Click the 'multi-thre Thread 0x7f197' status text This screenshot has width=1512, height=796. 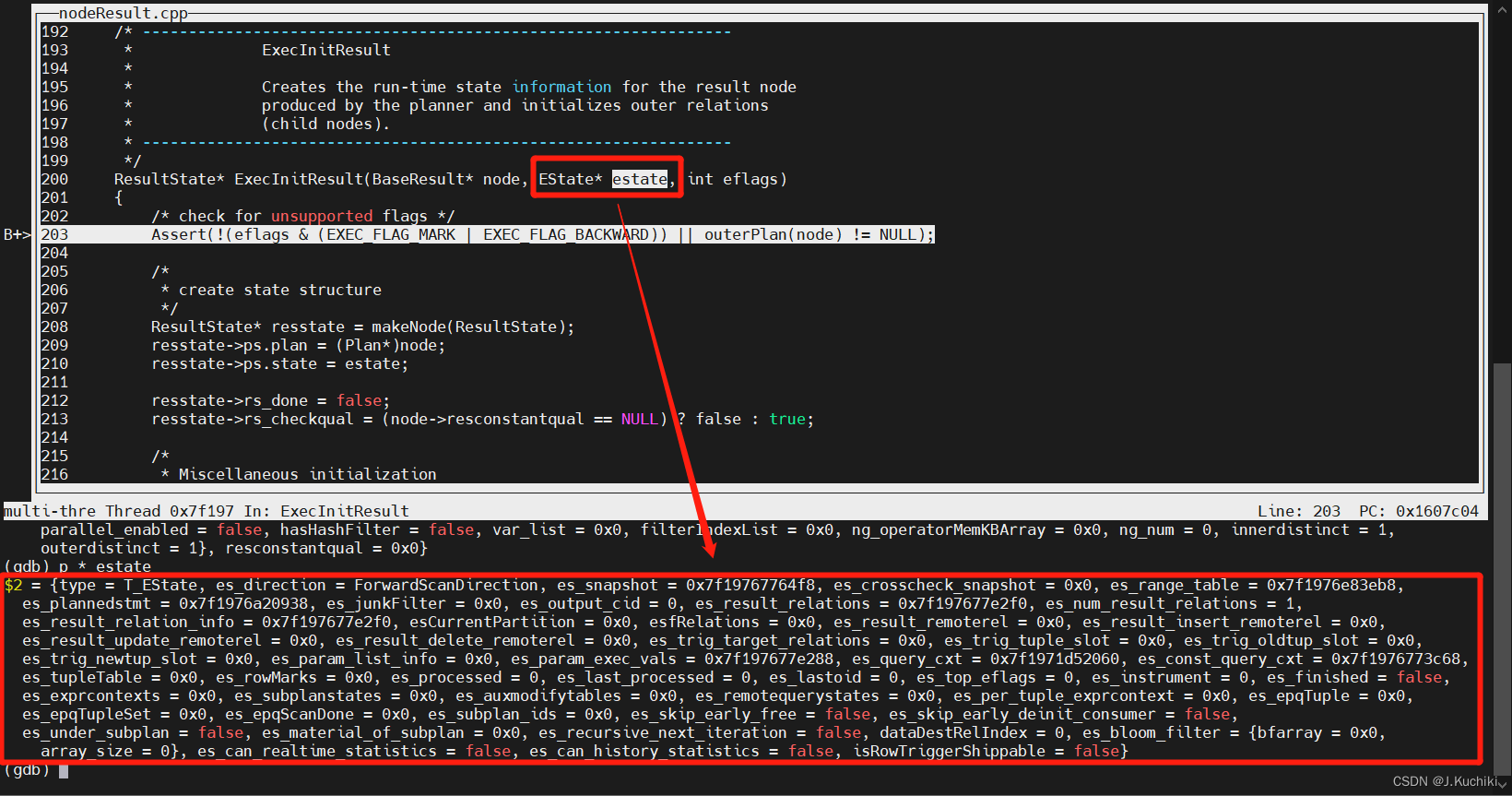click(x=119, y=511)
